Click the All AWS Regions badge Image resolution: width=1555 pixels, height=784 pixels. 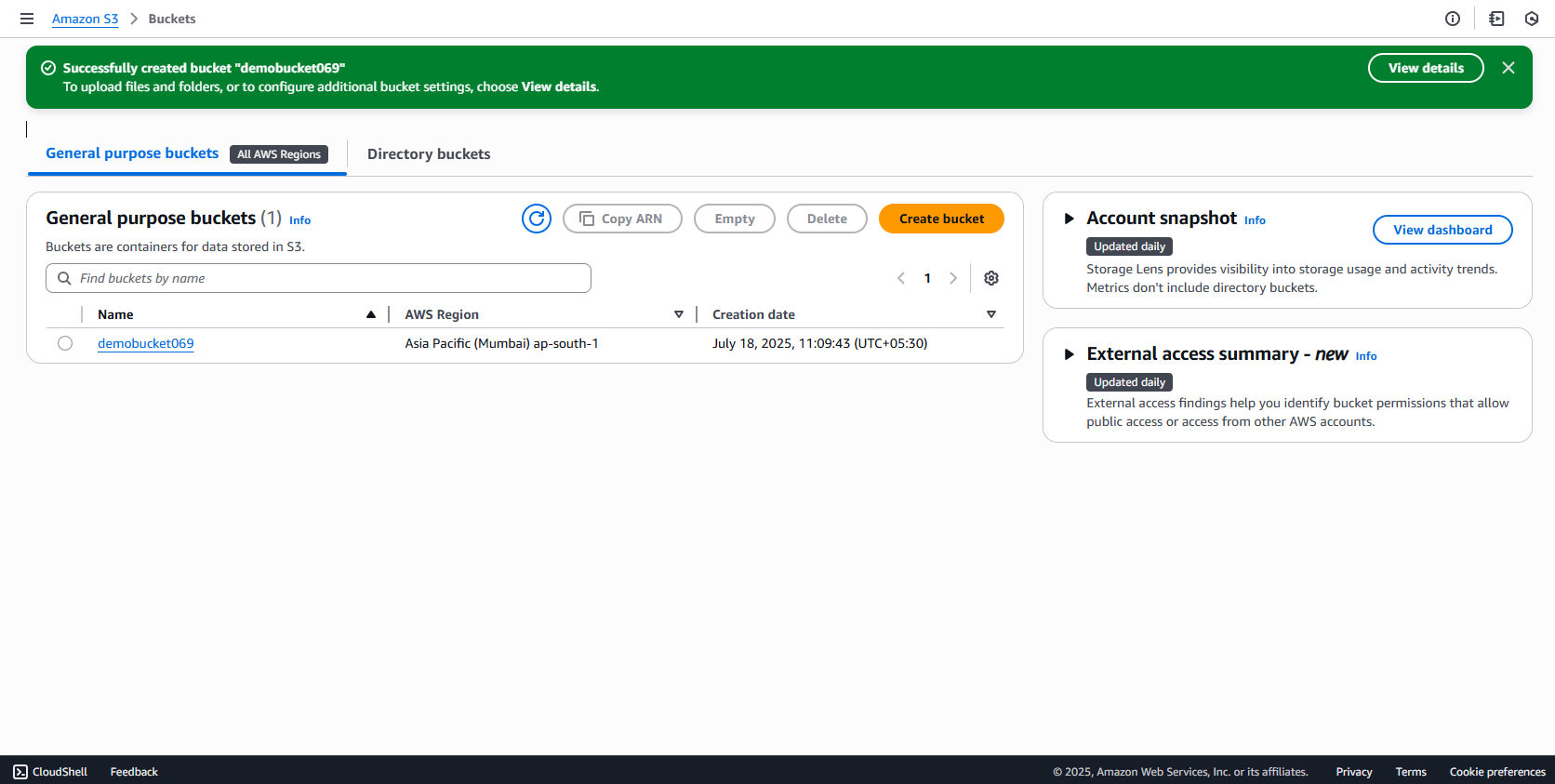pyautogui.click(x=279, y=154)
